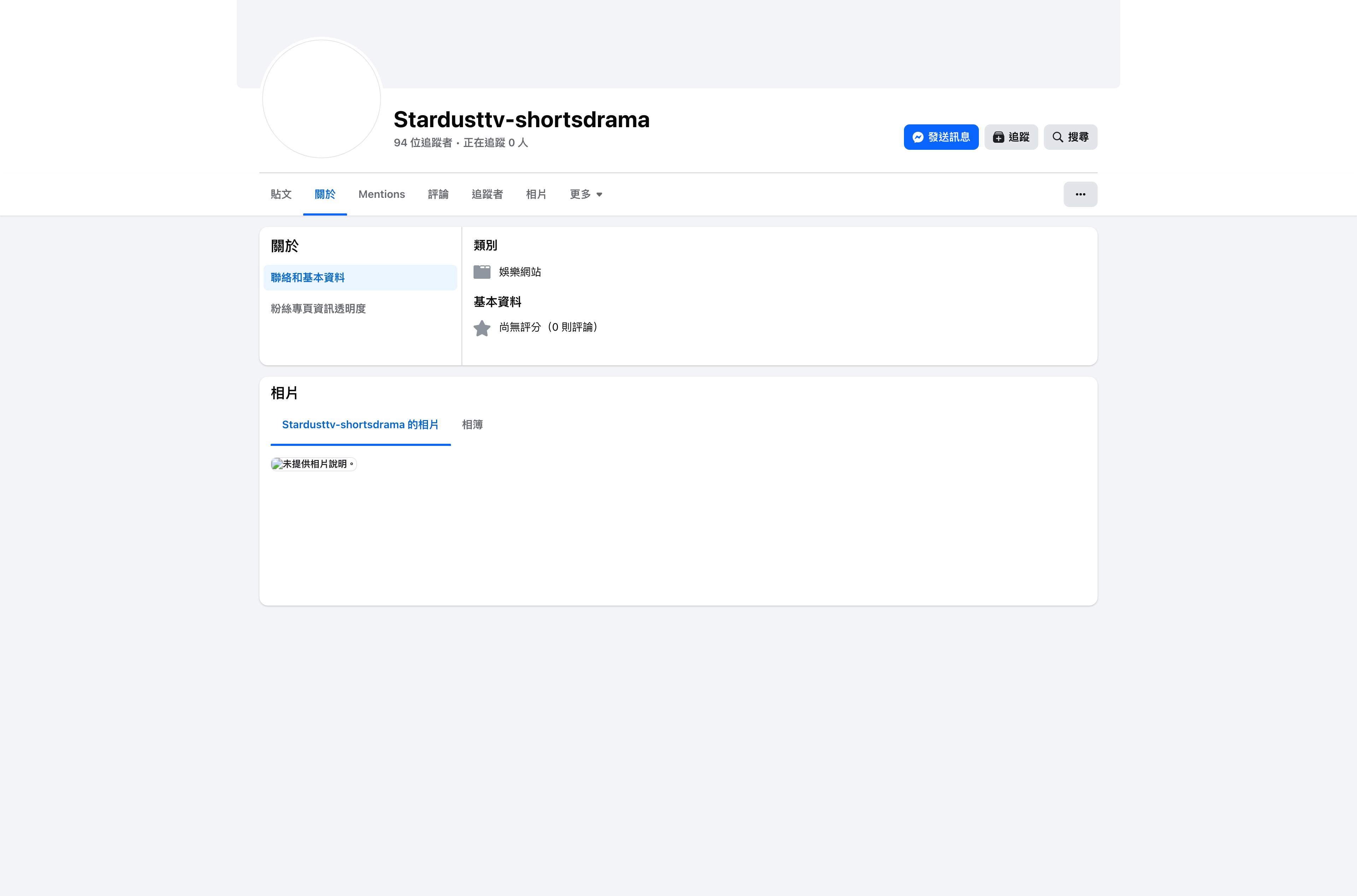Expand the 更多 dropdown tab
The image size is (1357, 896).
(x=586, y=194)
